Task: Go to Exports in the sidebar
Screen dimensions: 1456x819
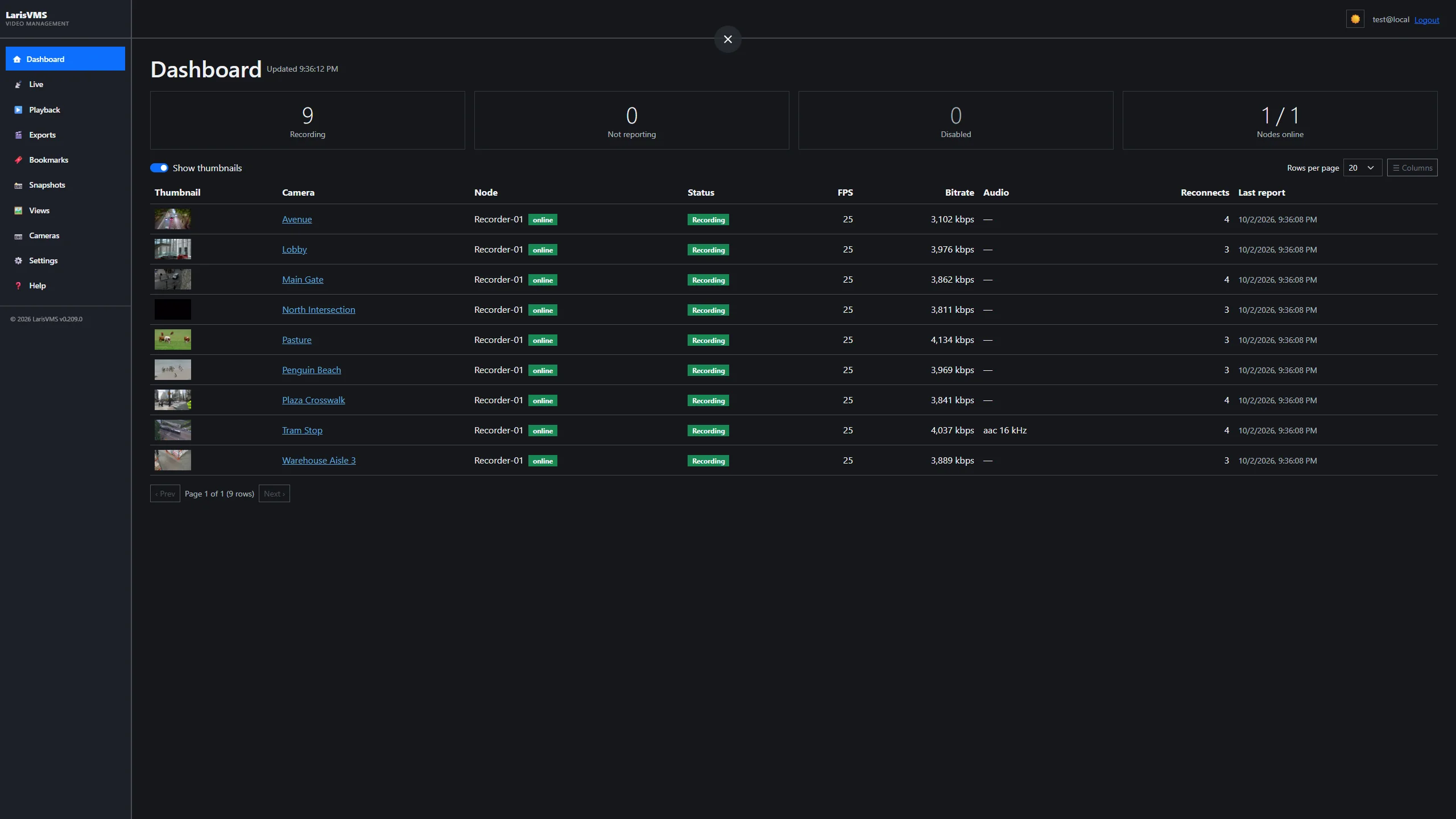Action: pyautogui.click(x=65, y=135)
